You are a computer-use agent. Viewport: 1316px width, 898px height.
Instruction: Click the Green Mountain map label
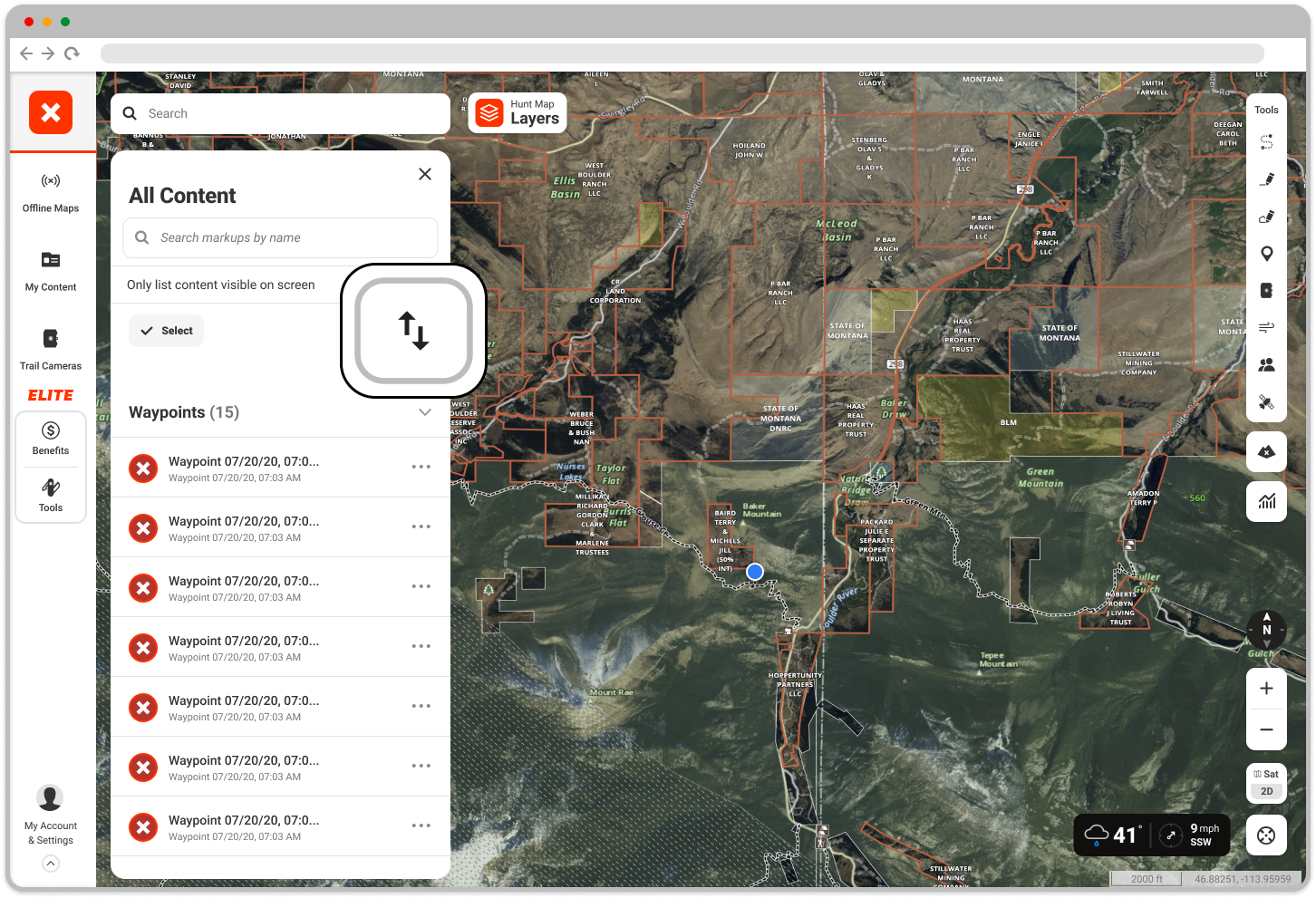1040,478
